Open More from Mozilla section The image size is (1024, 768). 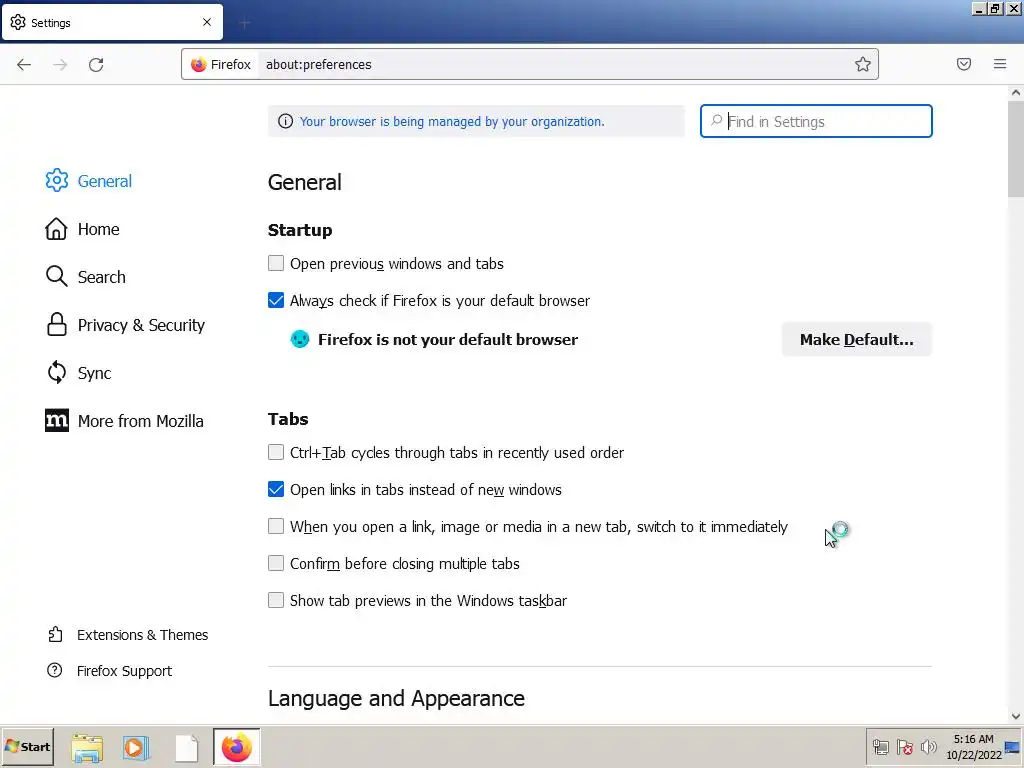click(125, 421)
